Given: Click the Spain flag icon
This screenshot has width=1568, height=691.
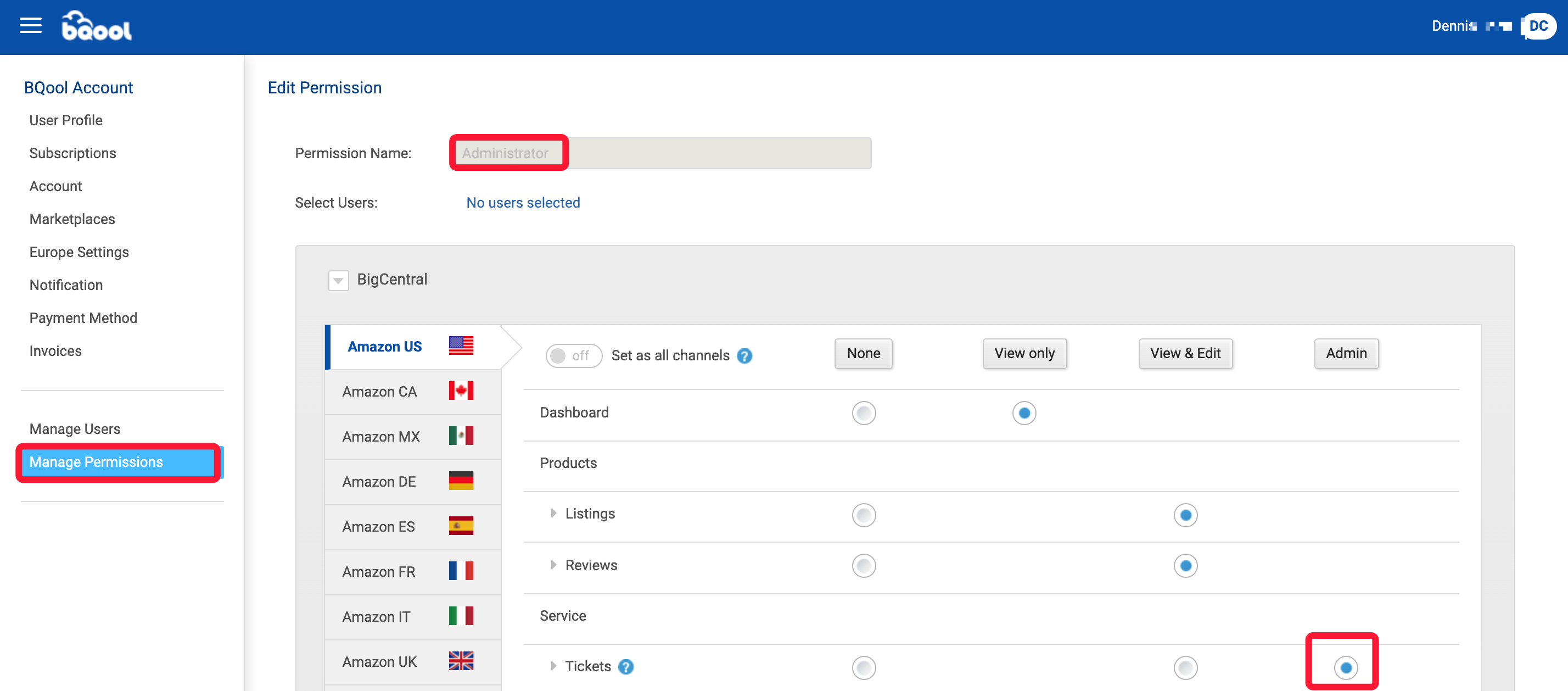Looking at the screenshot, I should [x=461, y=526].
